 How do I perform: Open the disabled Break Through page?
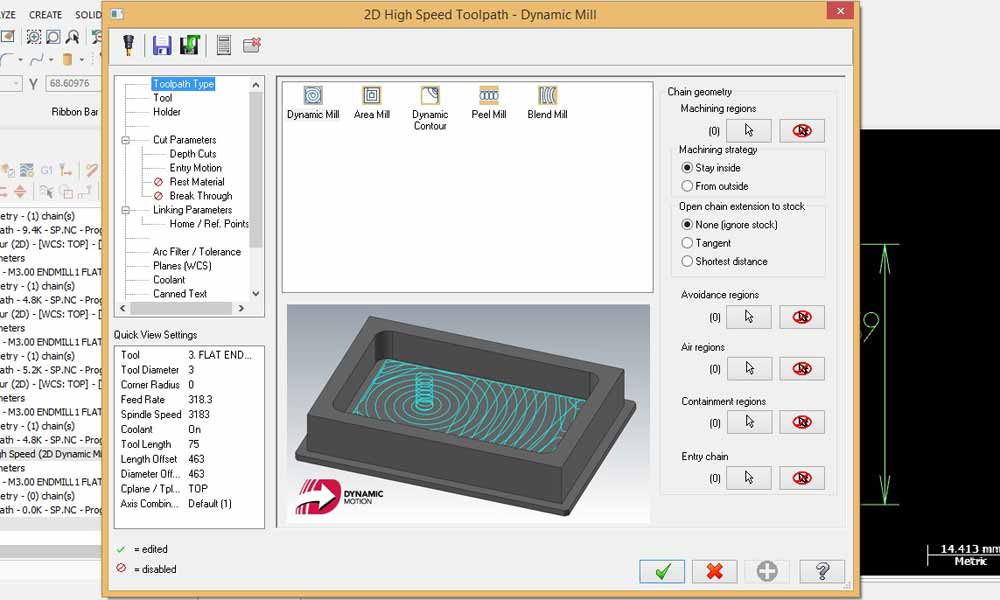200,196
